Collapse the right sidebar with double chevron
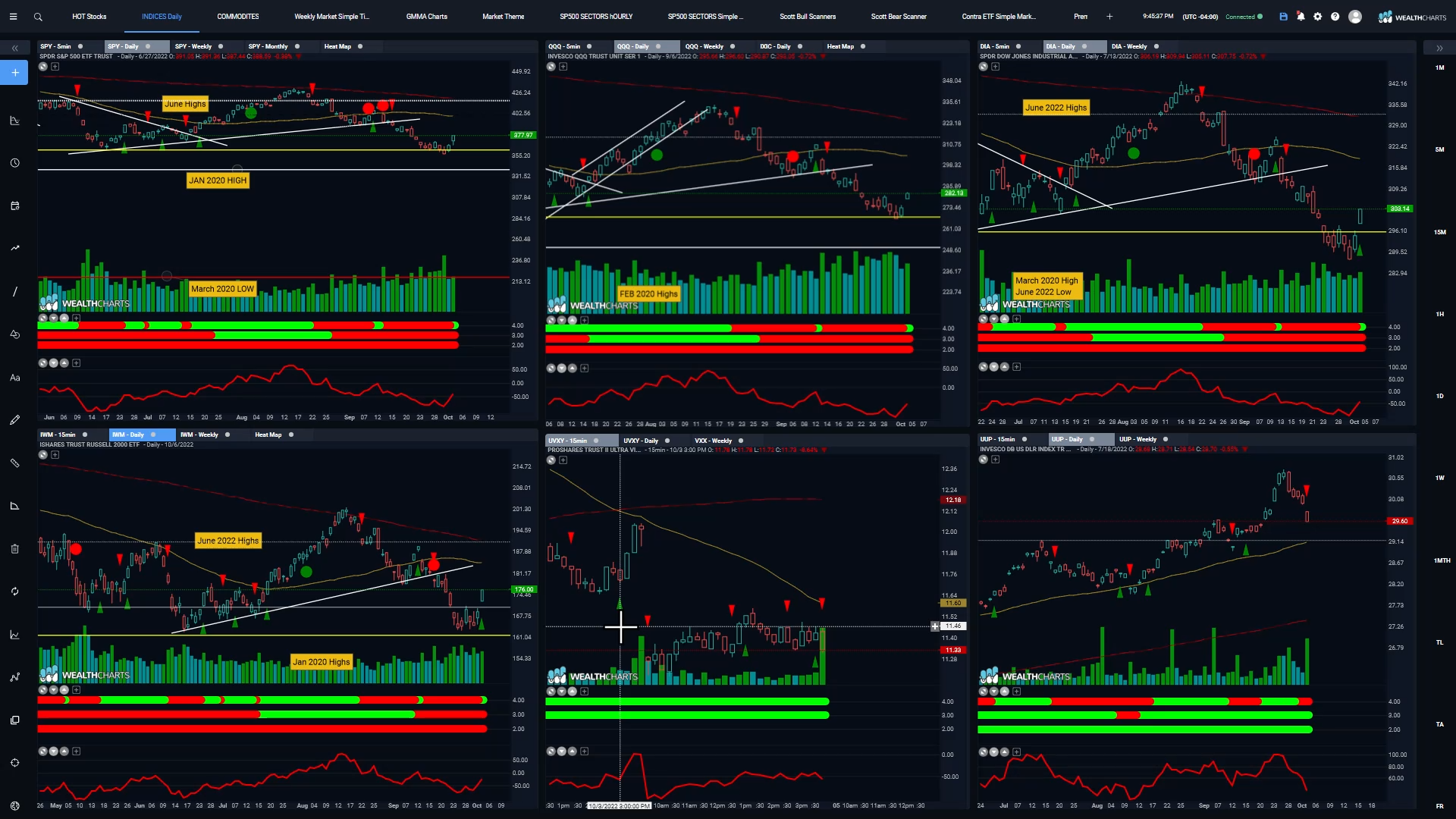The width and height of the screenshot is (1456, 819). point(1439,48)
